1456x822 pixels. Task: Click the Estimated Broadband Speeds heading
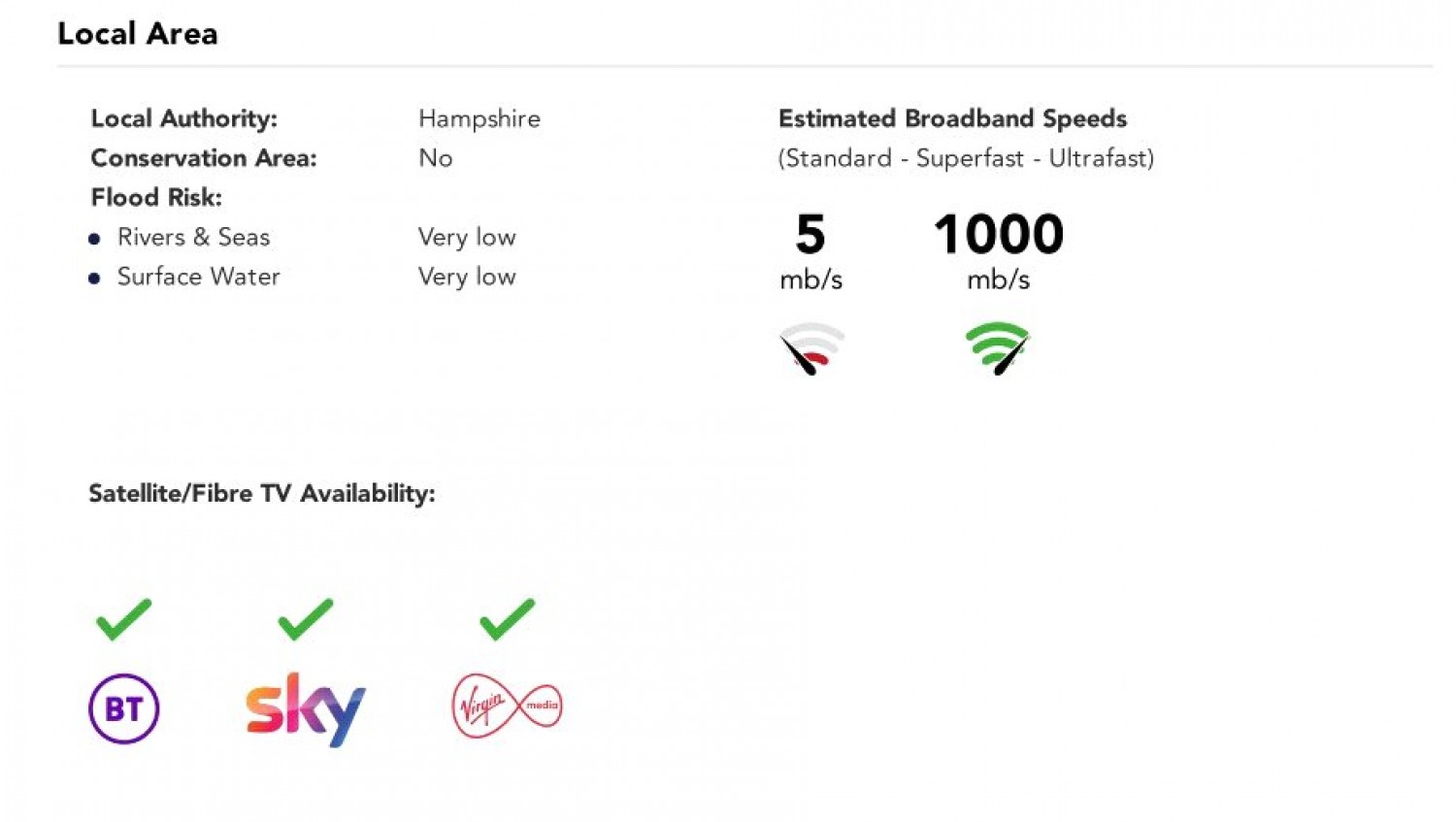952,118
